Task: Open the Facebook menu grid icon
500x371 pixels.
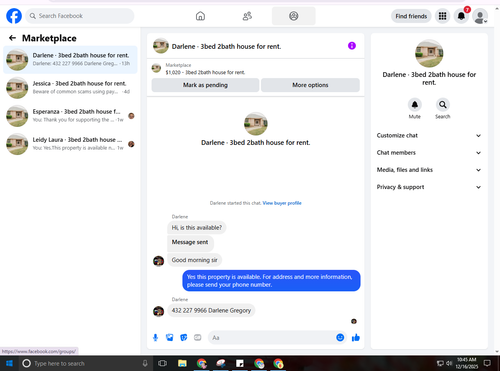Action: [x=442, y=16]
